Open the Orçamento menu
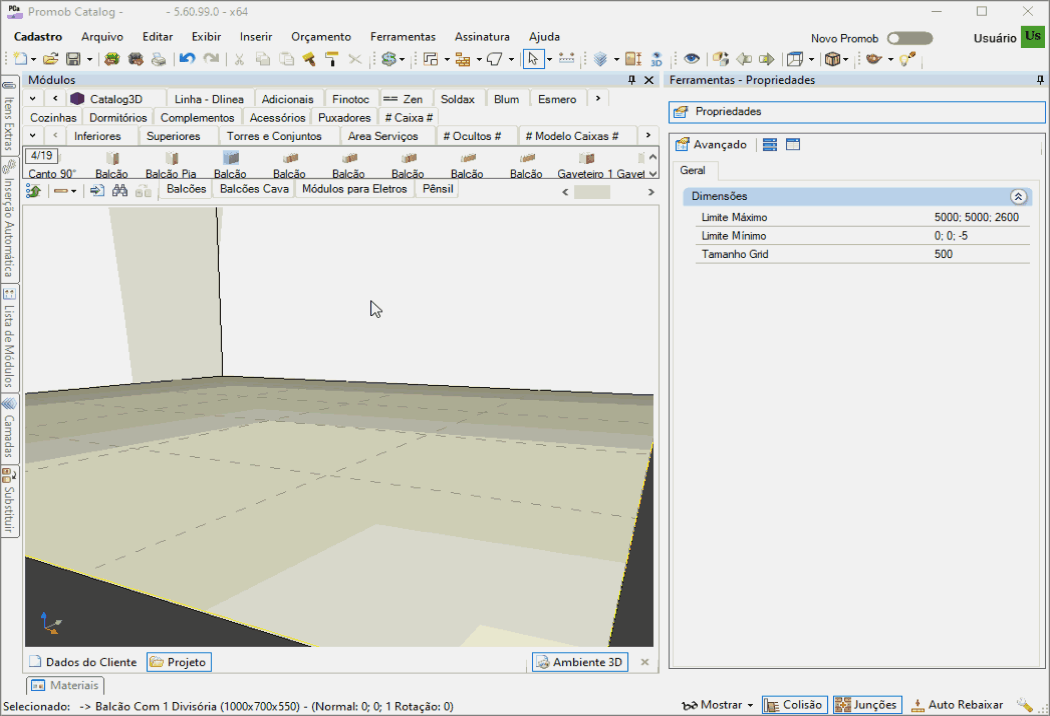 click(x=321, y=37)
